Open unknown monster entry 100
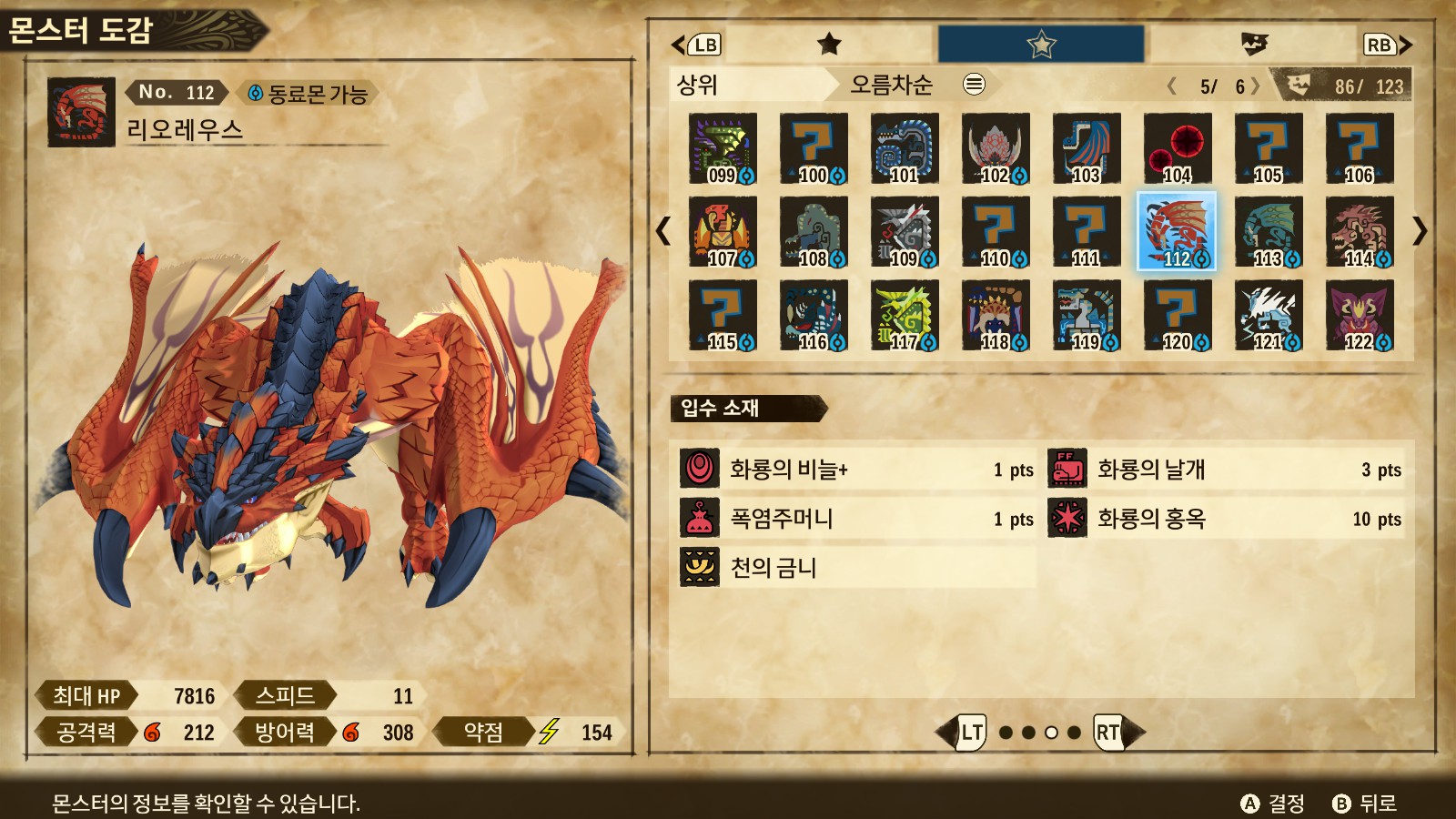 tap(814, 148)
